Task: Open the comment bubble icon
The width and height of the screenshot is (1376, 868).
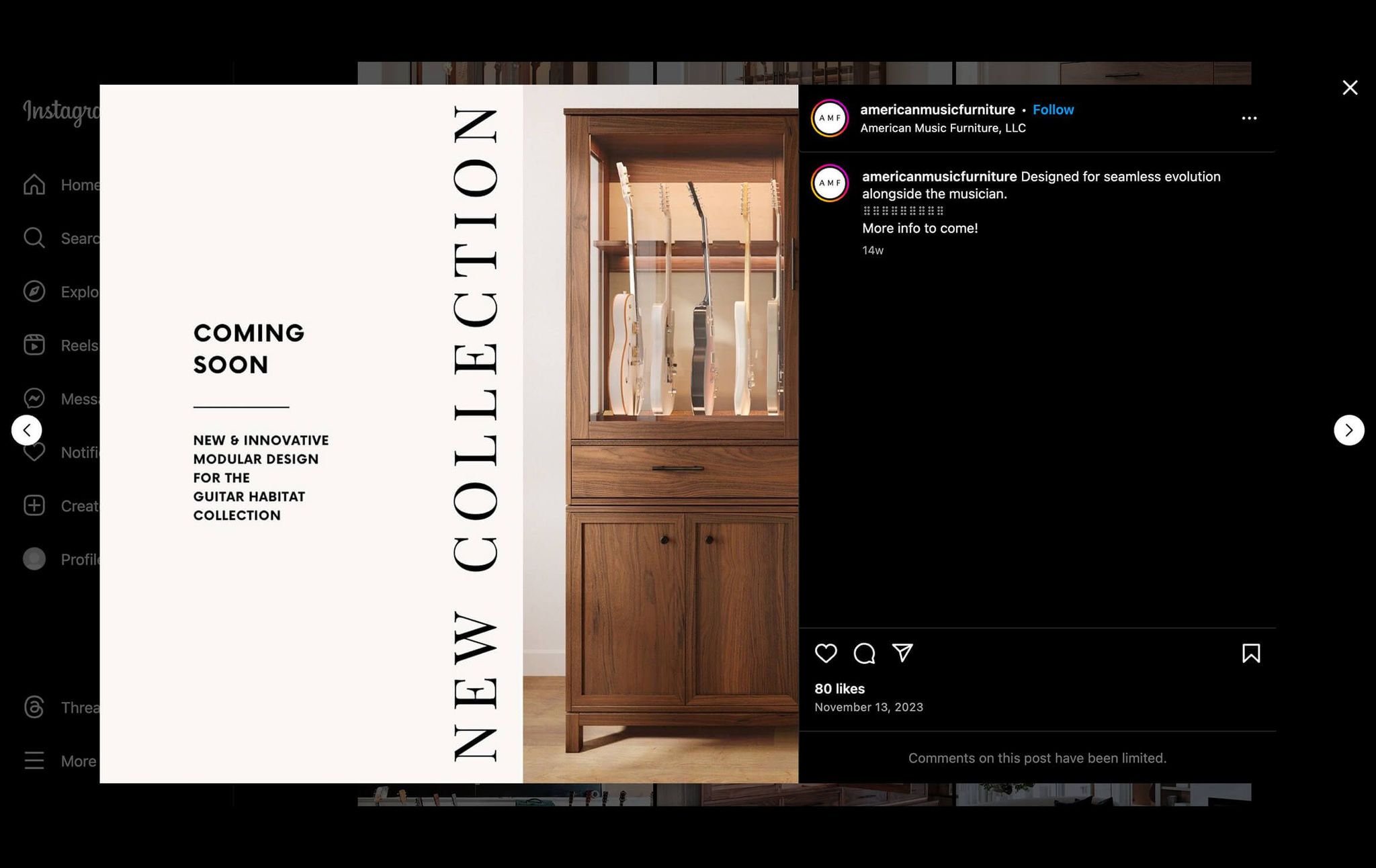Action: [x=865, y=653]
